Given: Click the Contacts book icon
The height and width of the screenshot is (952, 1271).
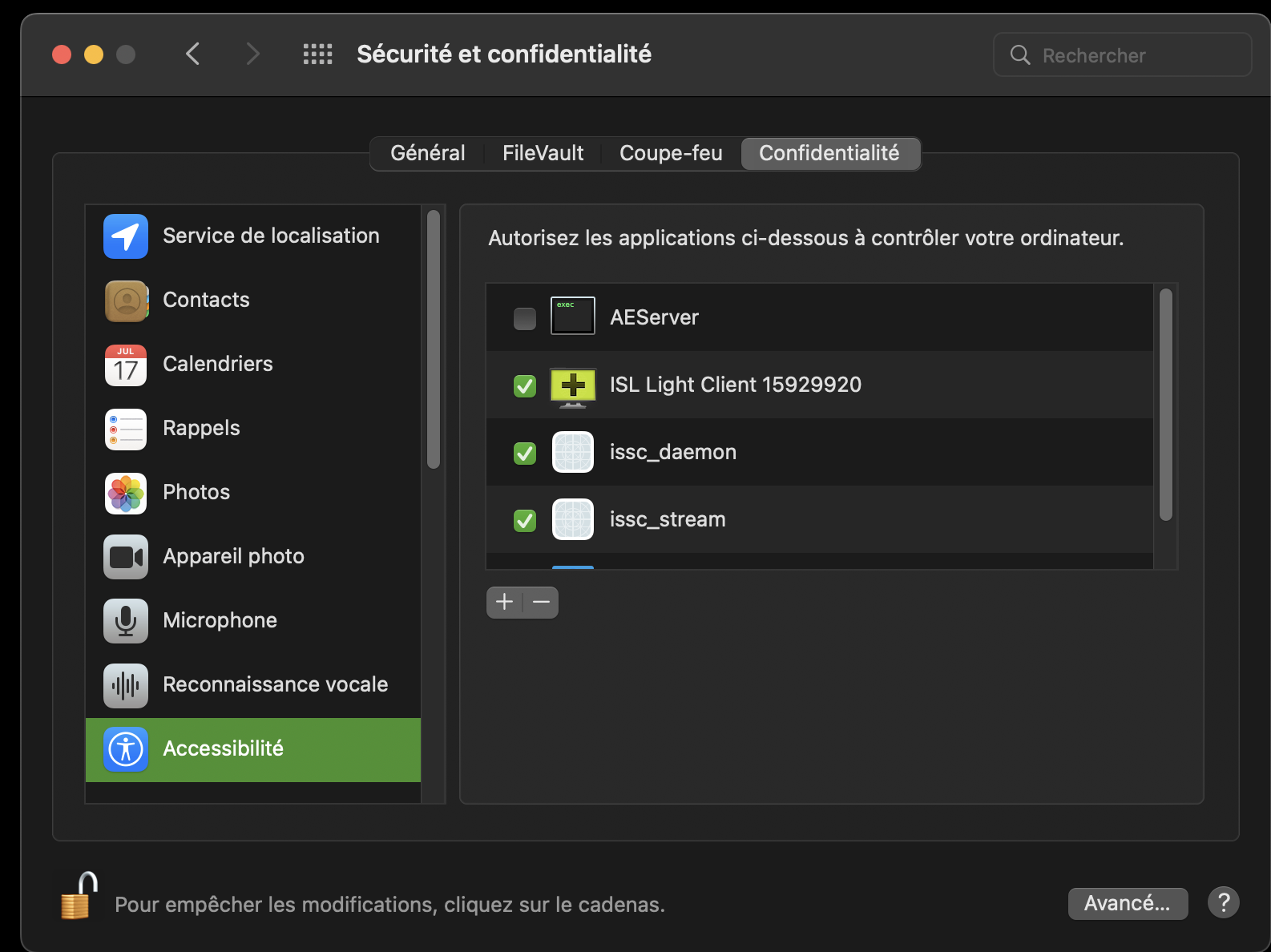Looking at the screenshot, I should pos(126,301).
